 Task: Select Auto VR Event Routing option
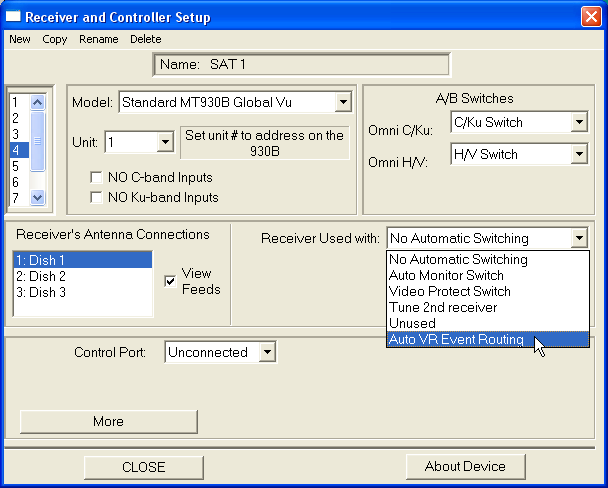[456, 340]
